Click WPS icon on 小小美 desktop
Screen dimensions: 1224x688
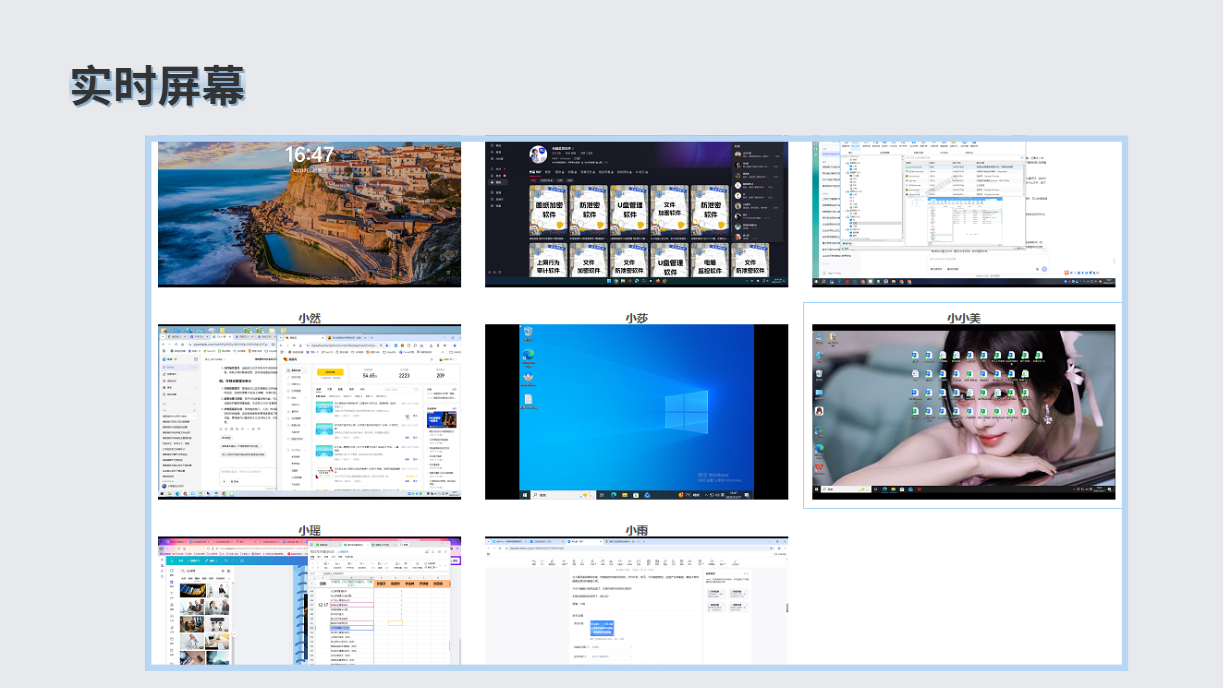pyautogui.click(x=819, y=468)
